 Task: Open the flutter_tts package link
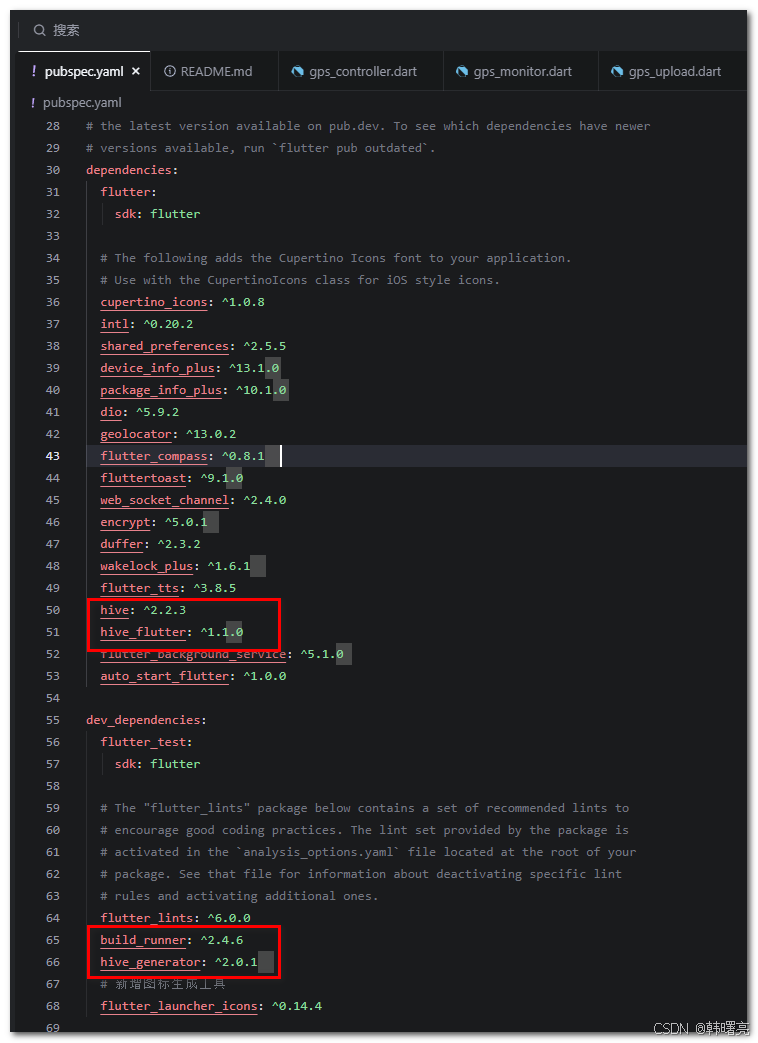point(140,588)
